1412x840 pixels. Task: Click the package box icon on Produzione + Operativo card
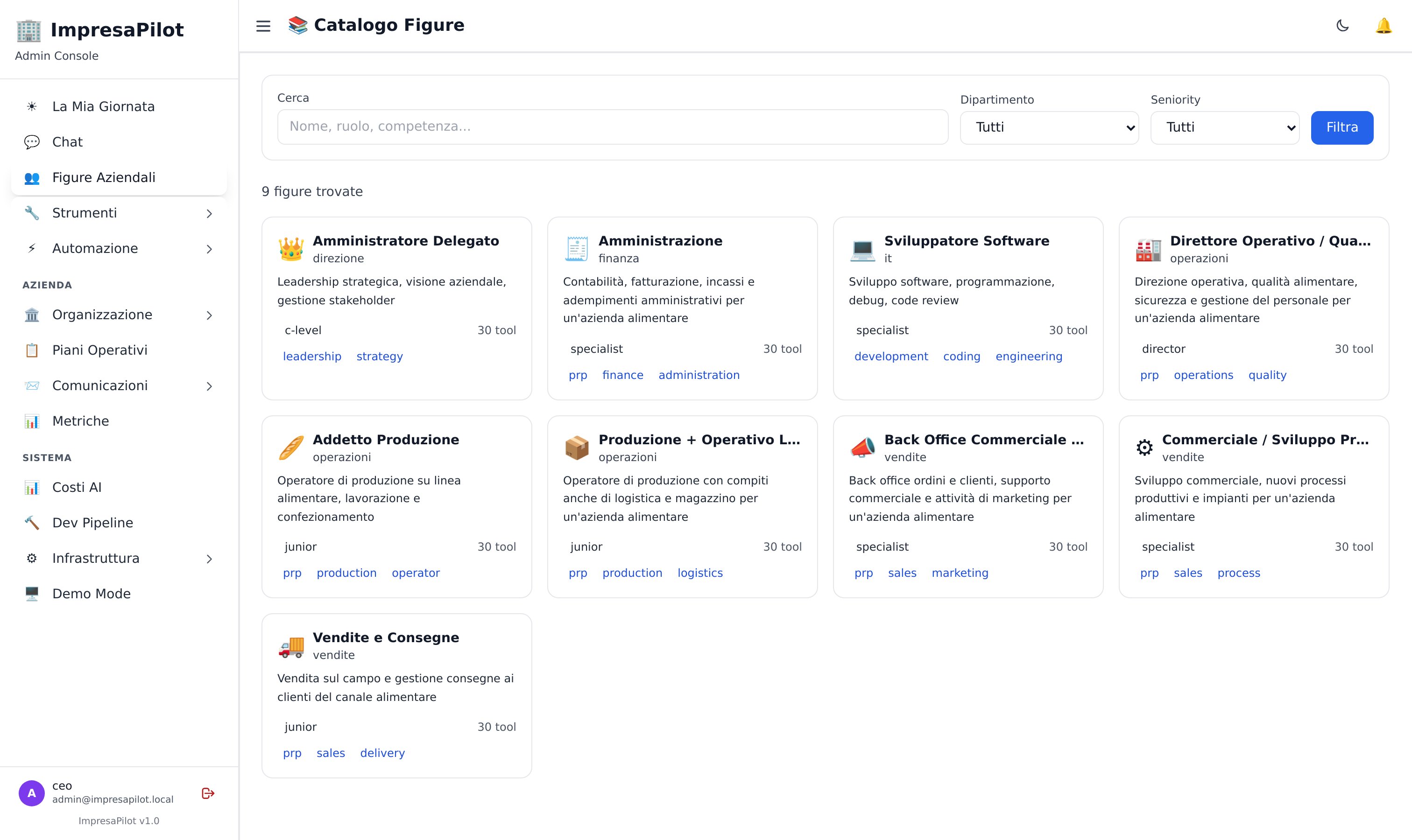(577, 448)
